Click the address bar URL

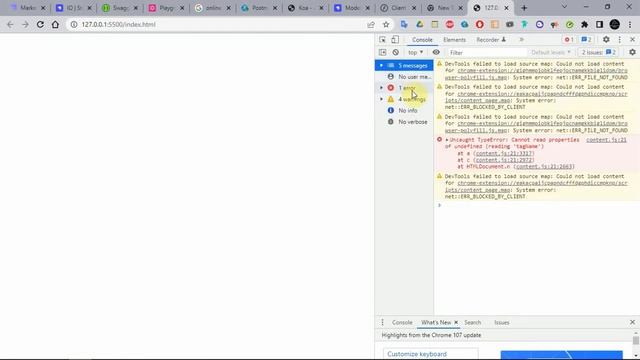tap(118, 24)
